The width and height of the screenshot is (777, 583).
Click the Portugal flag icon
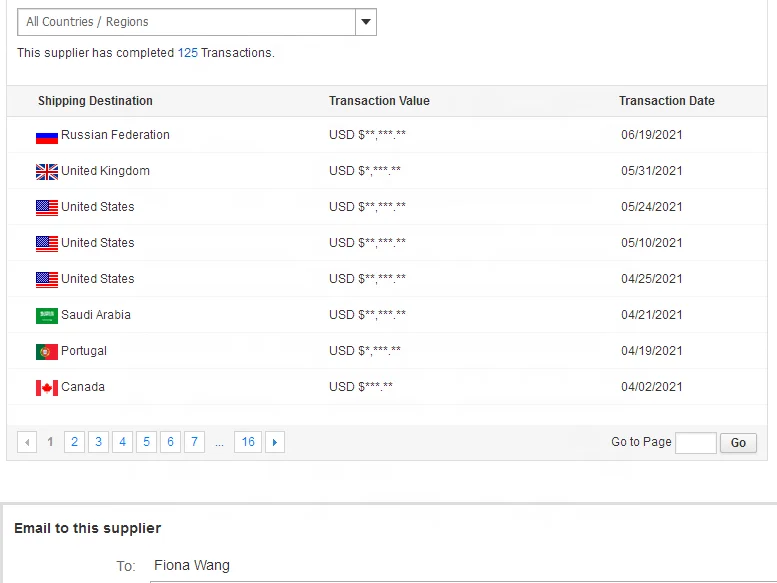[47, 352]
